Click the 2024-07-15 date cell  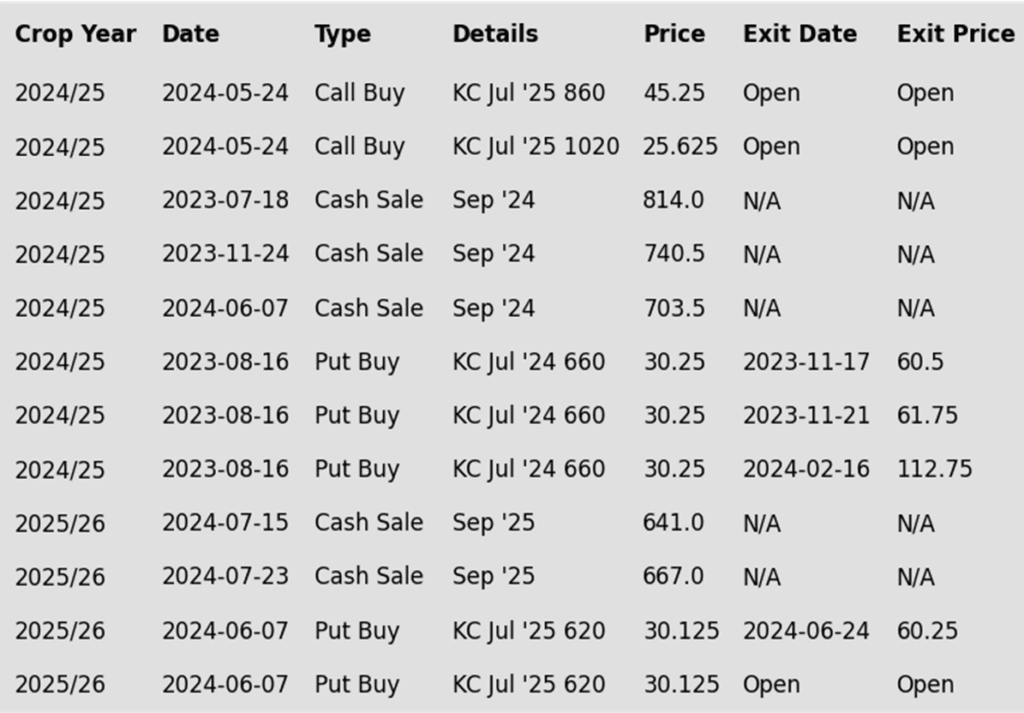[x=225, y=522]
